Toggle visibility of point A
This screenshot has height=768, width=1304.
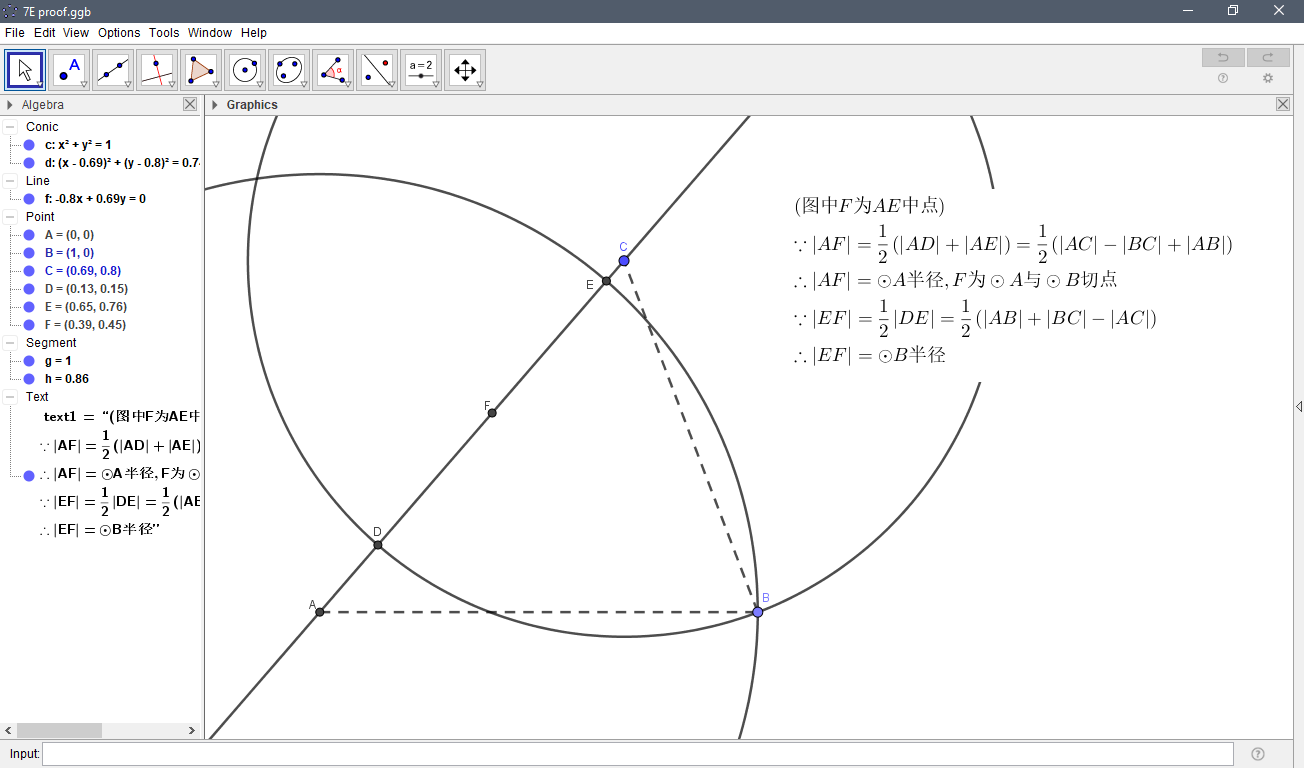26,234
